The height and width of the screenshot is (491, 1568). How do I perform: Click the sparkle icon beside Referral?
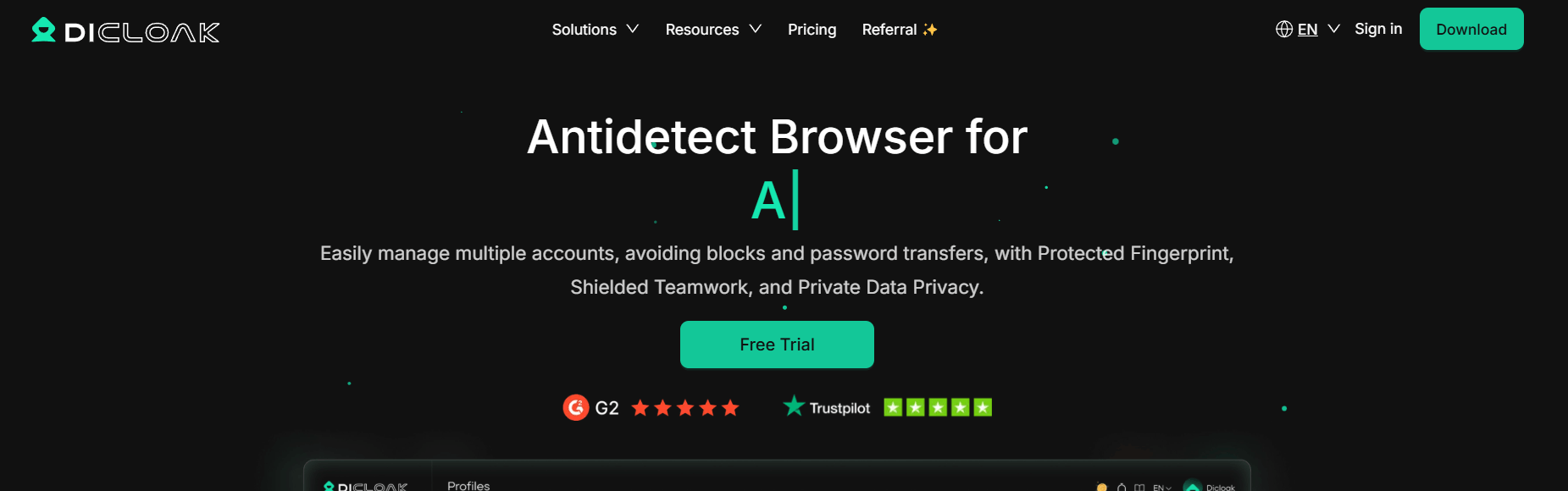click(930, 30)
